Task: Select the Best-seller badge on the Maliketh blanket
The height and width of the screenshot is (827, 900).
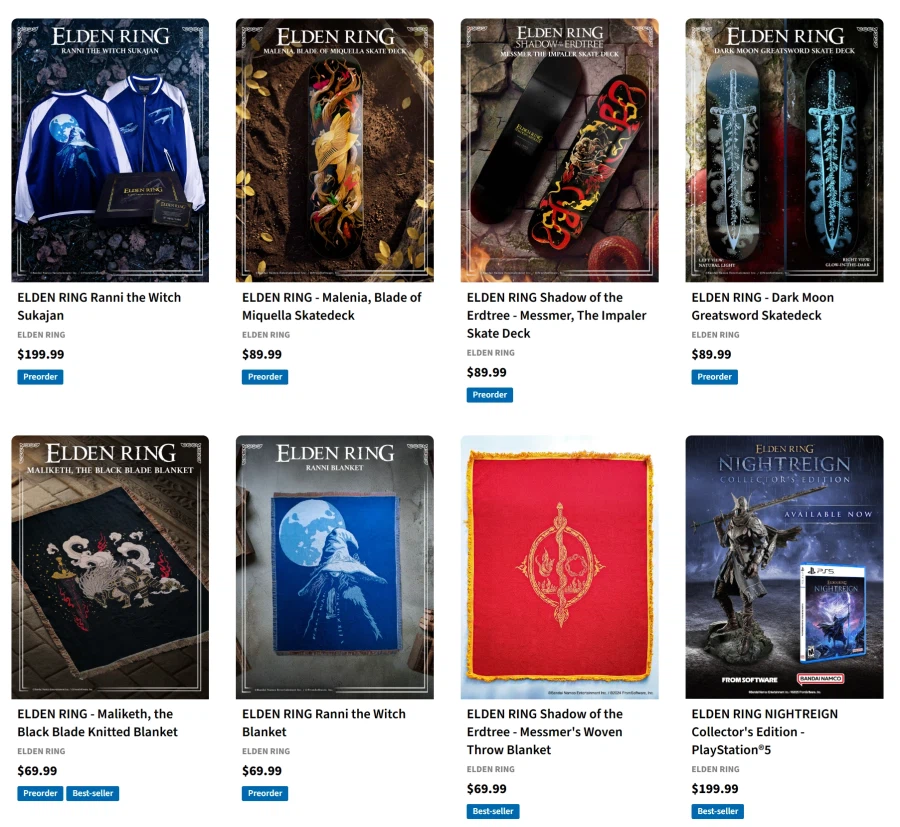Action: pyautogui.click(x=92, y=793)
